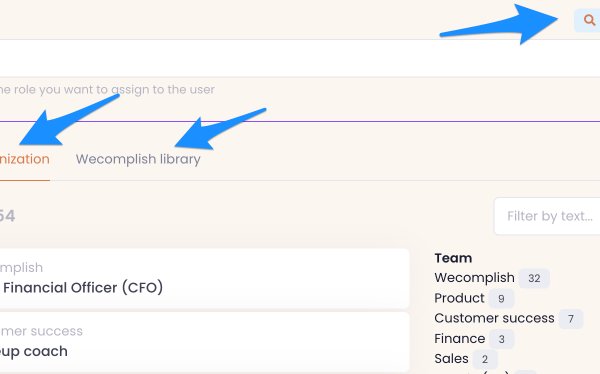The width and height of the screenshot is (600, 374).
Task: Click the role assignment hint text
Action: pyautogui.click(x=107, y=90)
